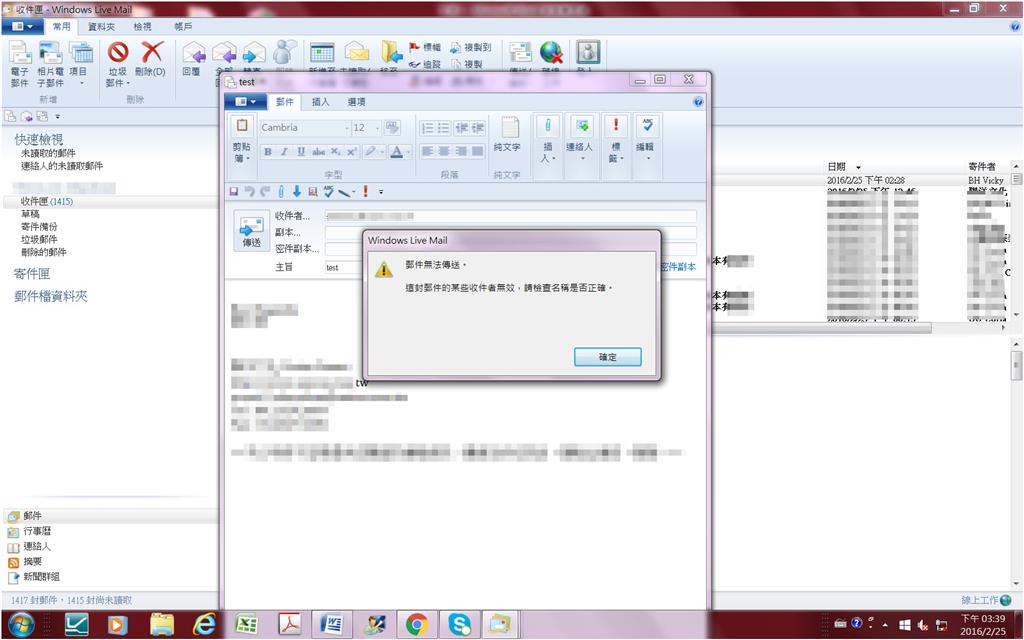The image size is (1024, 640).
Task: Switch to 檢視 tab in main window
Action: 142,27
